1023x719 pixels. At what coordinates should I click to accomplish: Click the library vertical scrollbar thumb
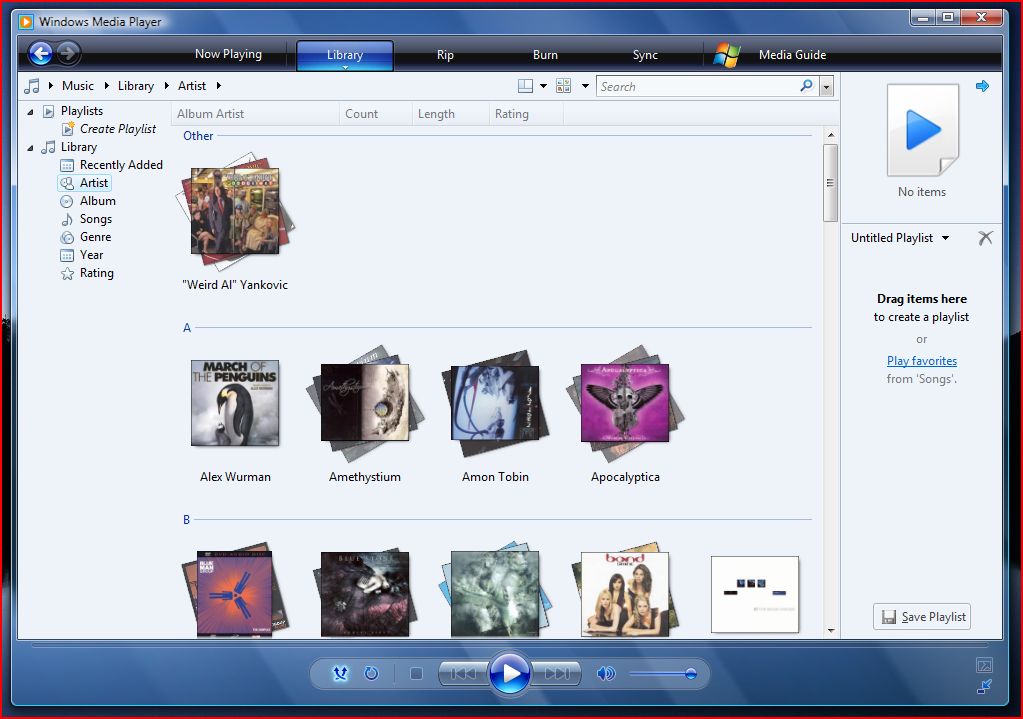point(830,183)
